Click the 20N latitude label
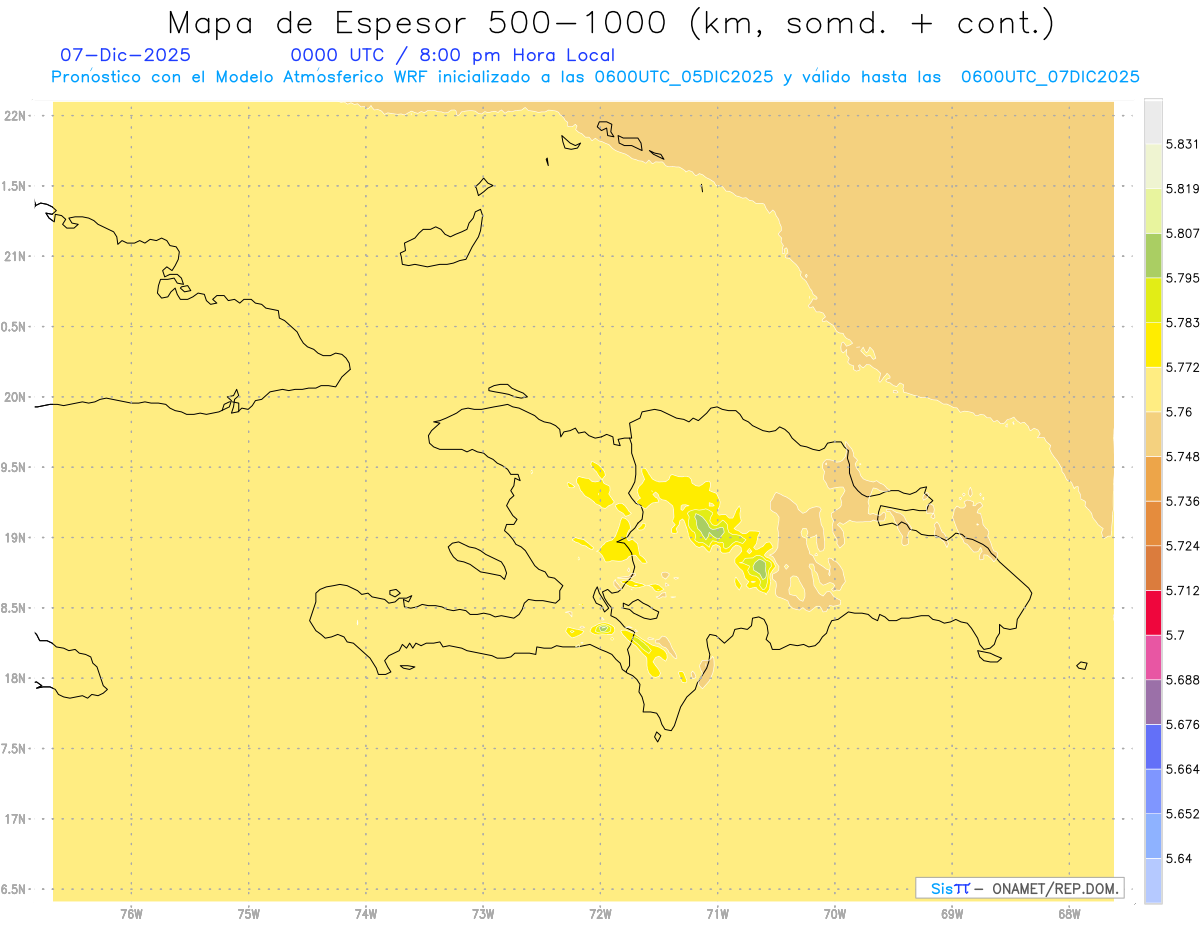1200x927 pixels. click(x=15, y=397)
